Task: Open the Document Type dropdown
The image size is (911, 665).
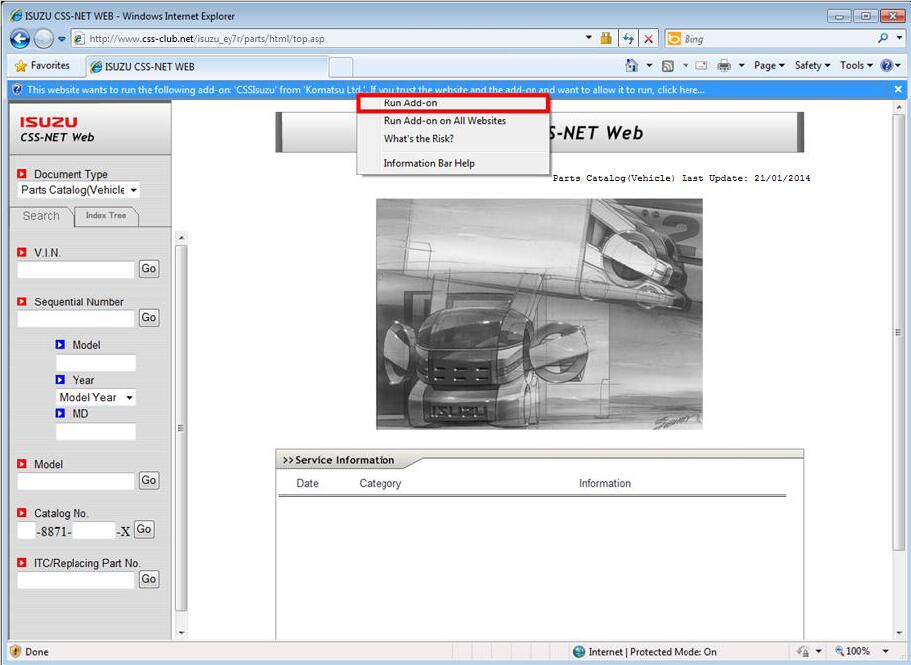Action: (78, 190)
